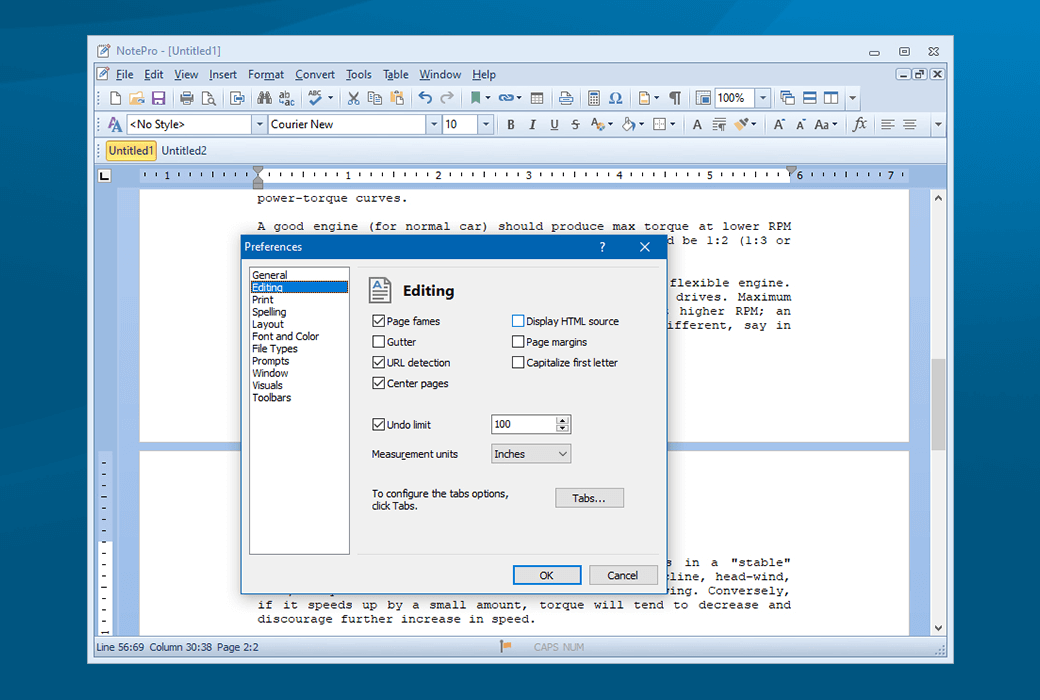Open a file with the folder icon
The width and height of the screenshot is (1040, 700).
pos(137,98)
